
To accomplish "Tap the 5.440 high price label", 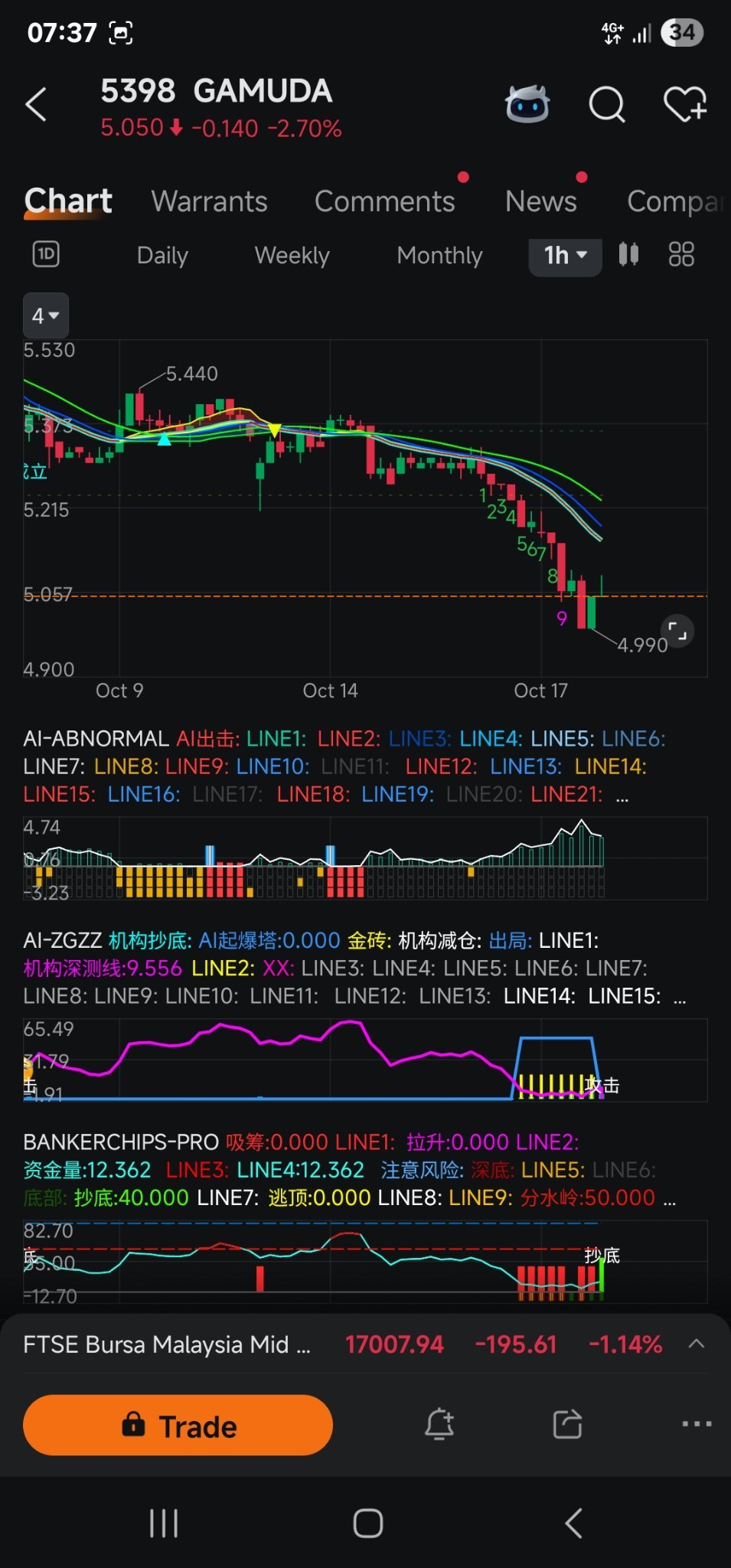I will point(192,374).
